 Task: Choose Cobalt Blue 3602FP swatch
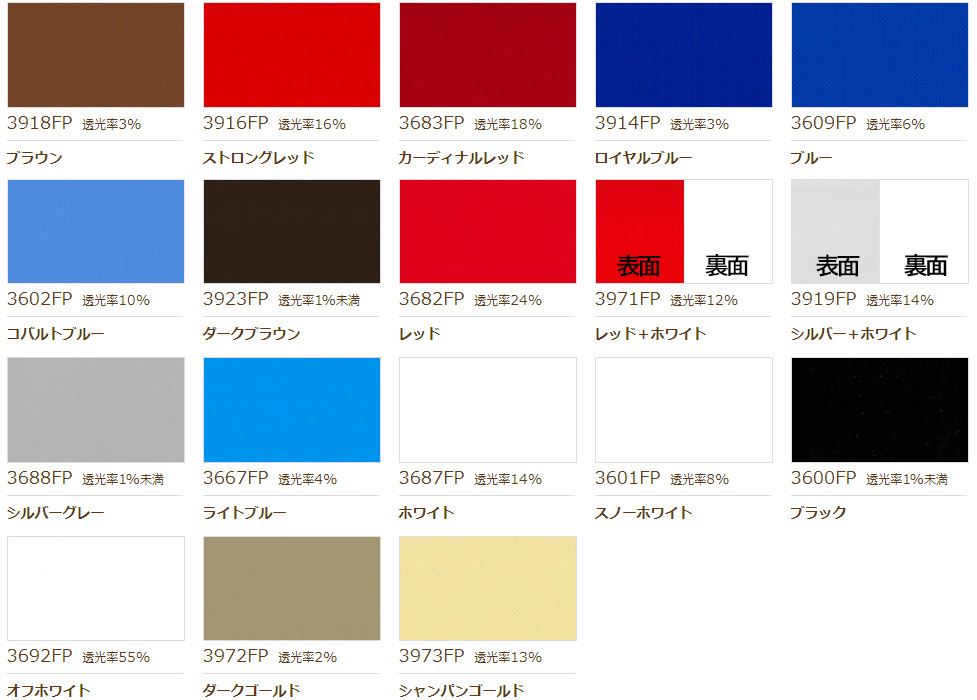pos(96,231)
